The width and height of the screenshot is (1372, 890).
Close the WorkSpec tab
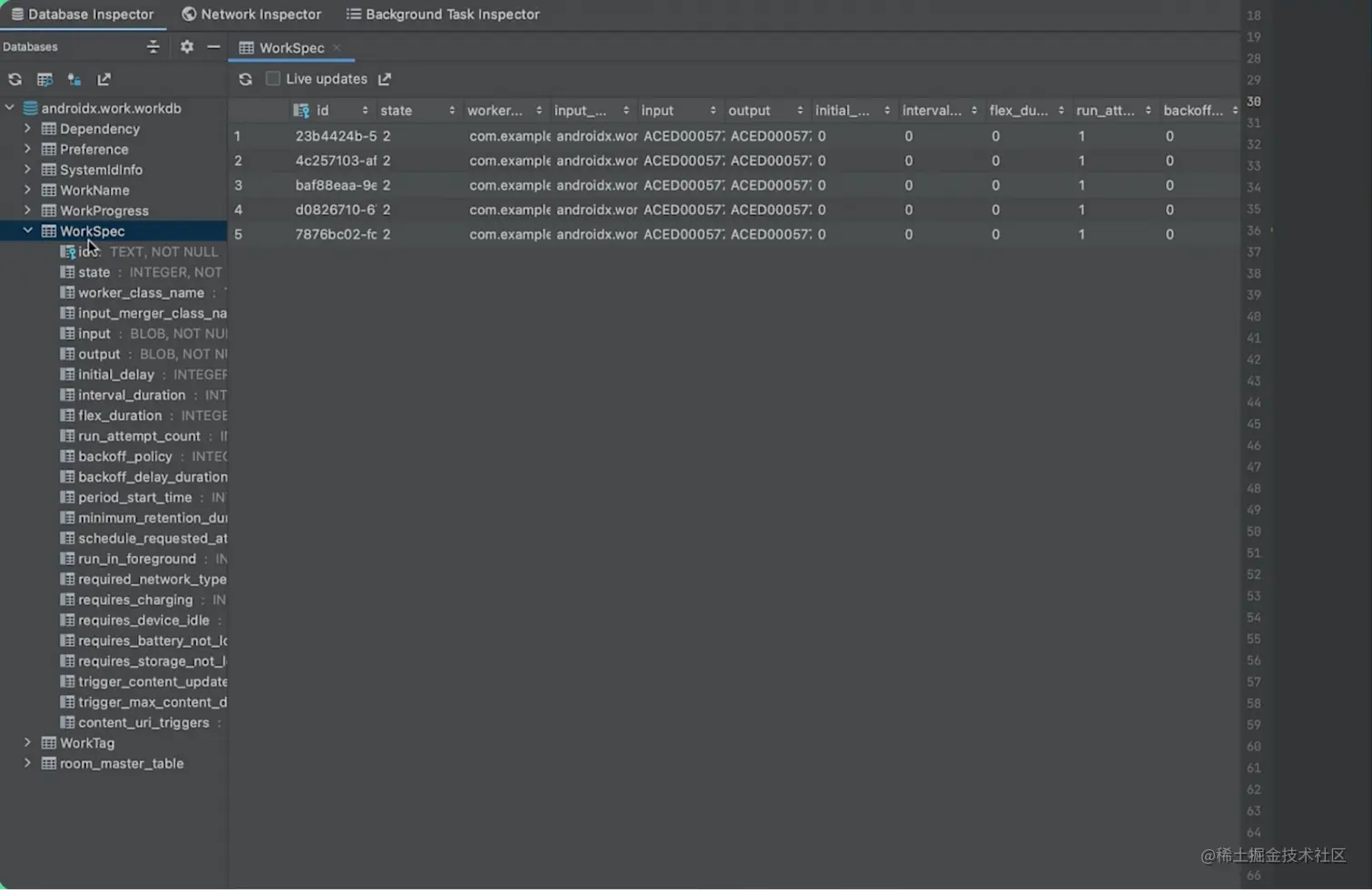pos(337,48)
